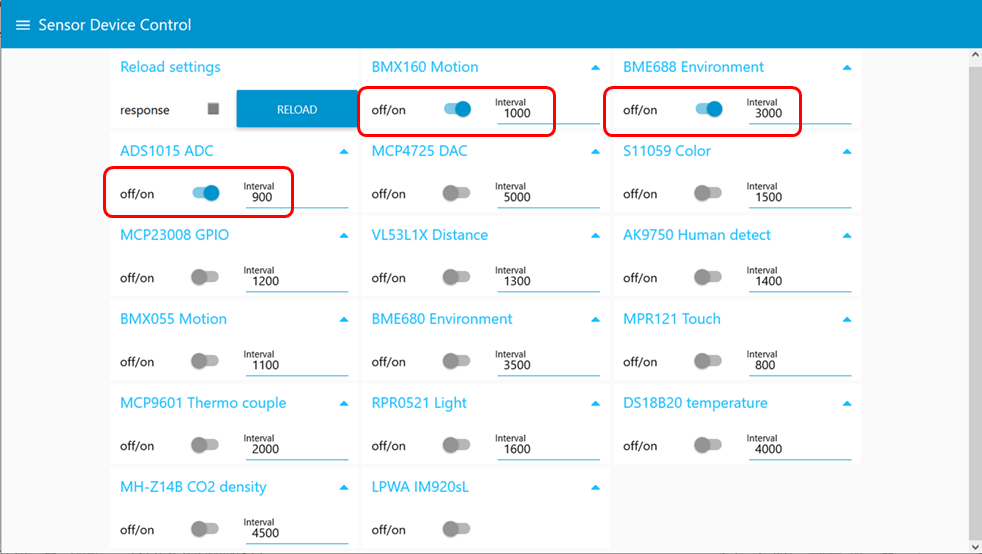Disable the BME688 Environment sensor toggle
Viewport: 982px width, 554px height.
709,109
